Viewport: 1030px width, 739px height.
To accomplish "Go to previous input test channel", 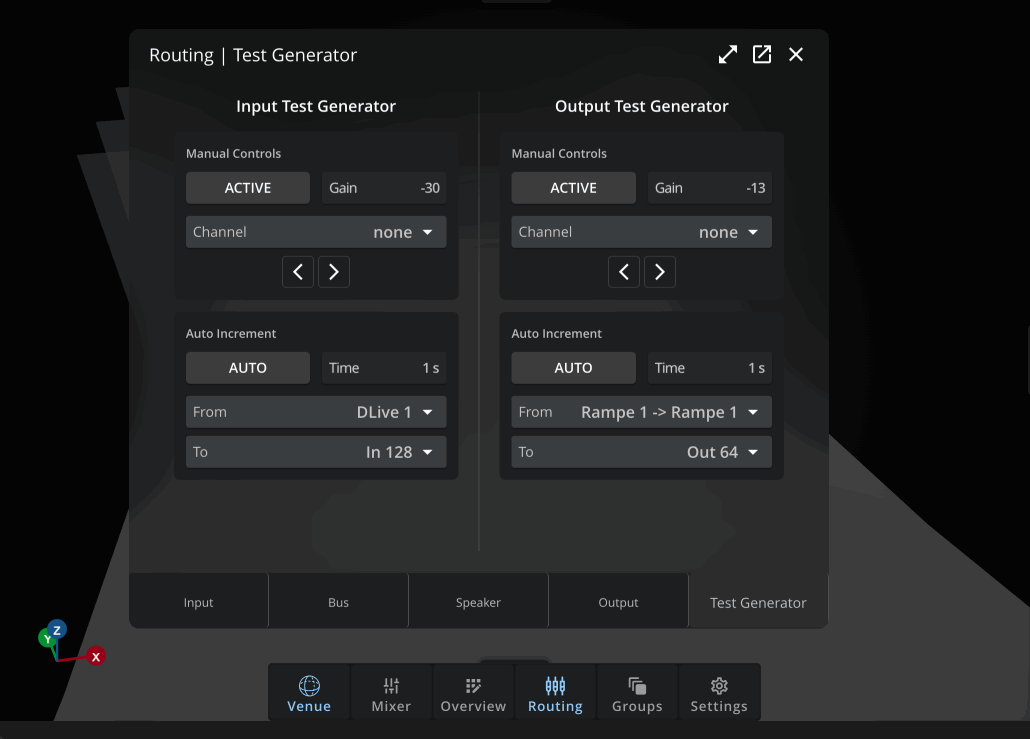I will pyautogui.click(x=298, y=272).
